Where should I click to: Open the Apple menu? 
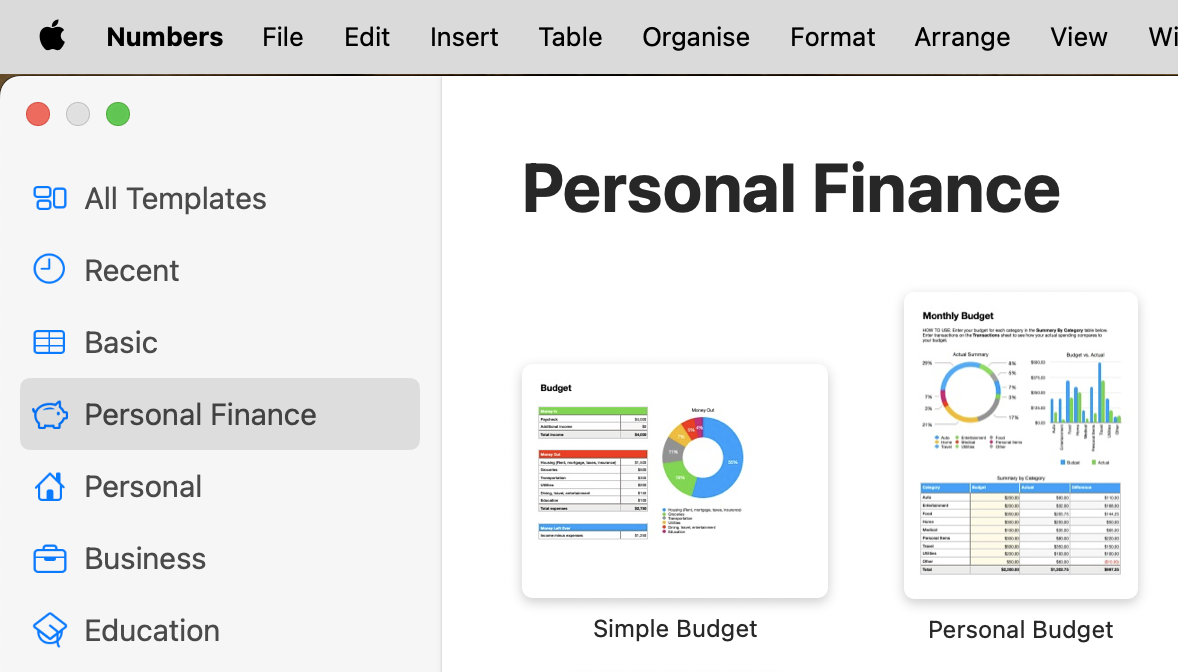pos(52,37)
